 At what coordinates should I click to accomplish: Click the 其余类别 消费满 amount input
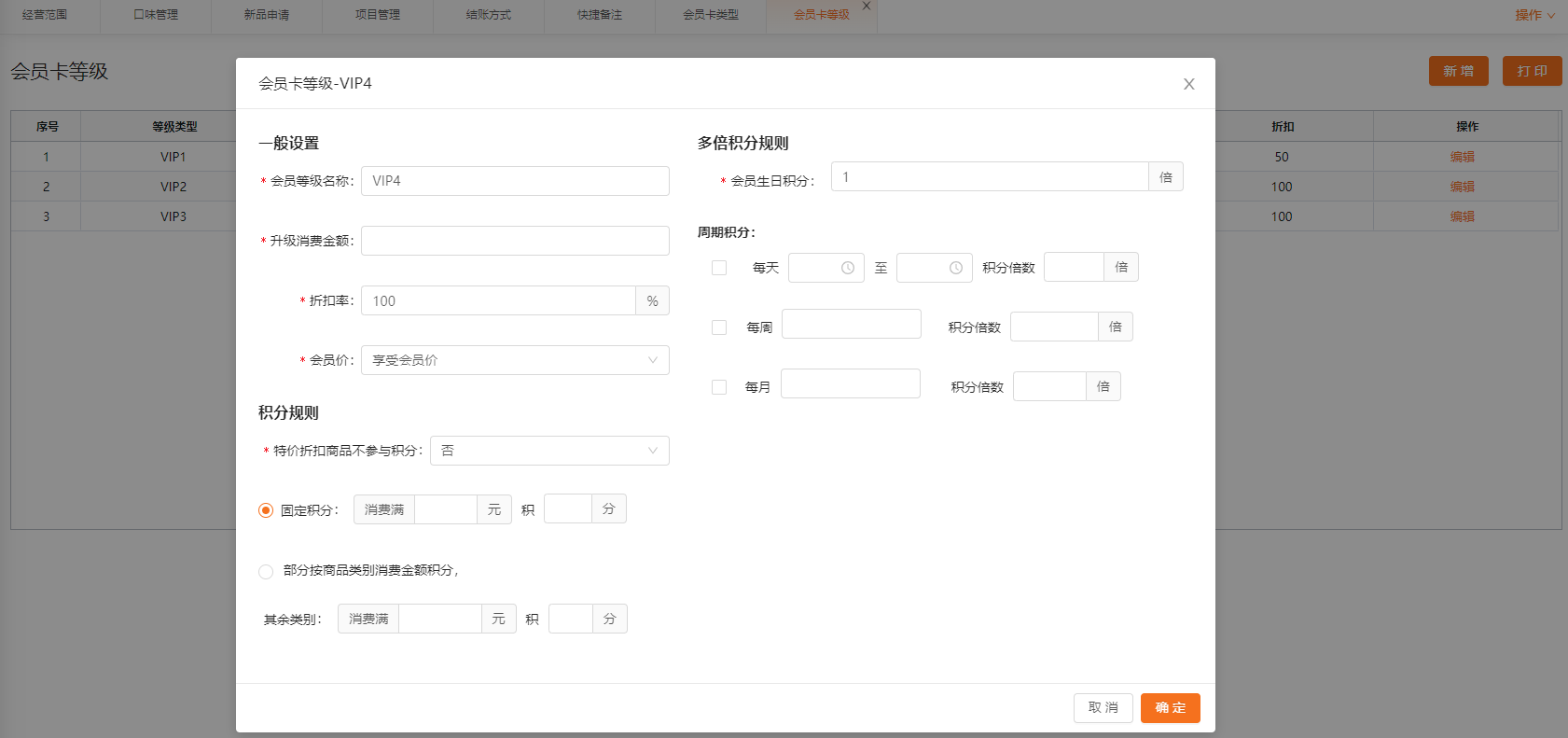[440, 619]
